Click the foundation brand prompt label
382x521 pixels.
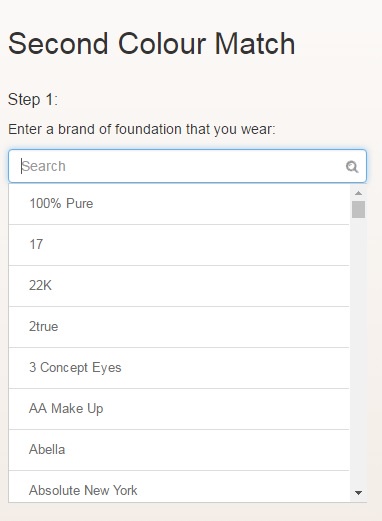[142, 129]
